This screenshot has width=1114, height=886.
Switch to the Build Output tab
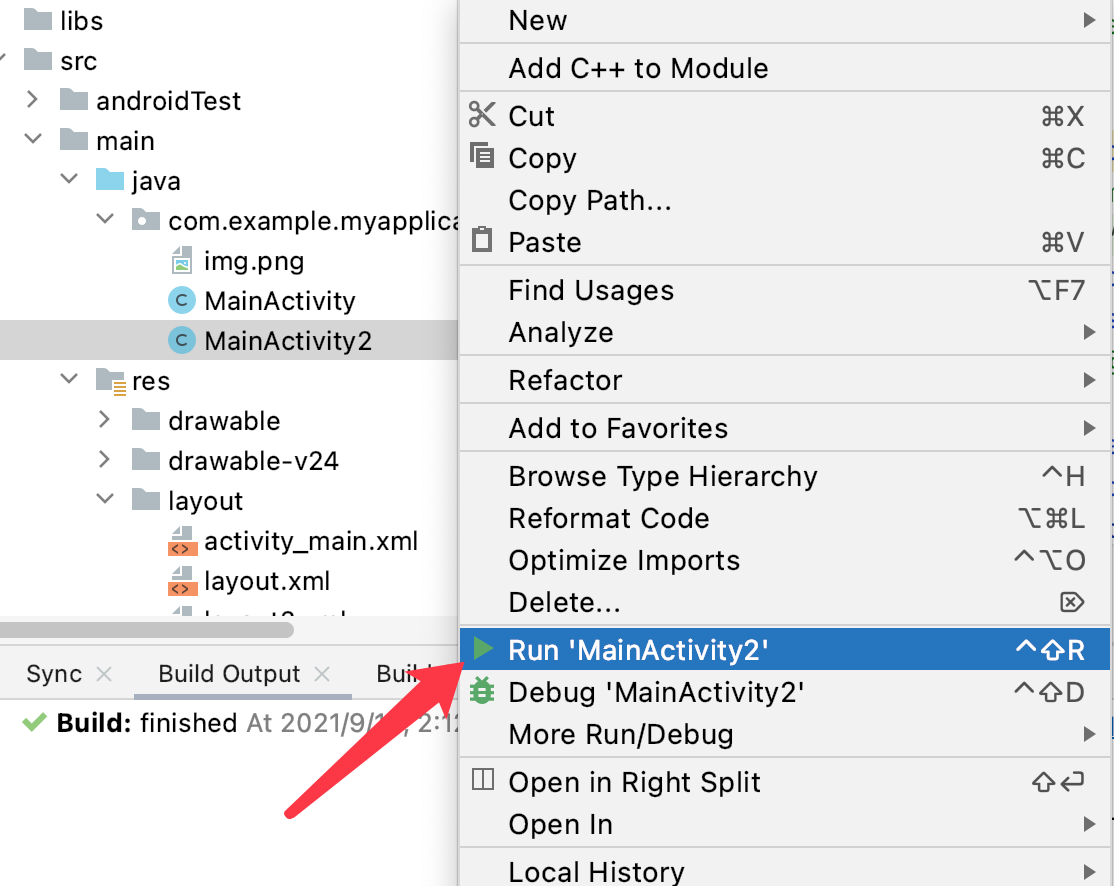[228, 673]
